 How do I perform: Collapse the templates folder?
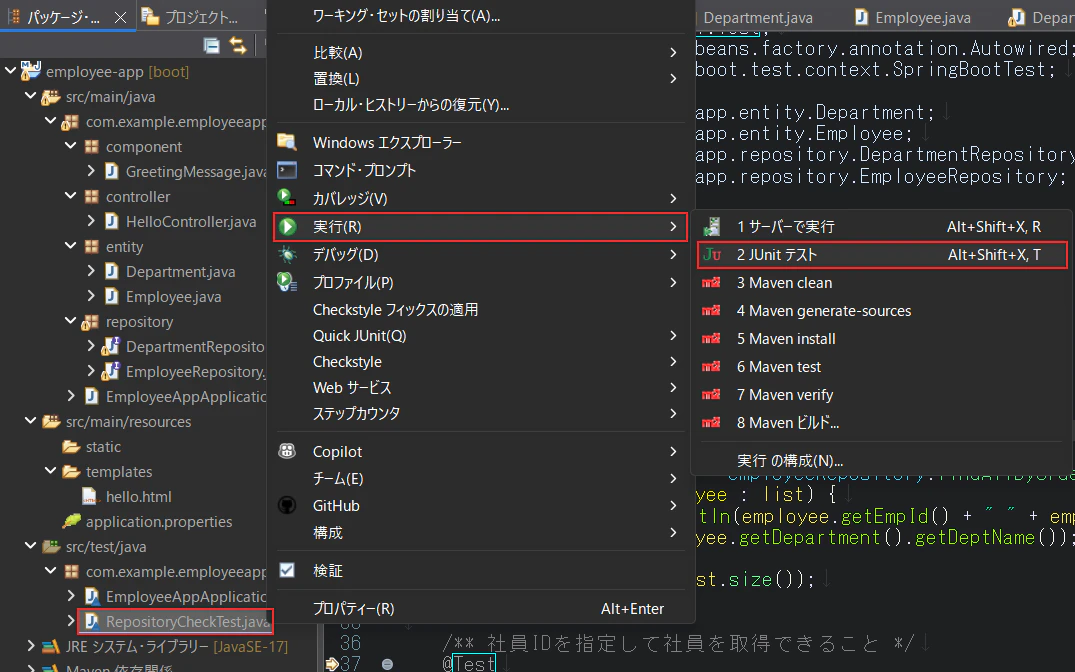[51, 471]
